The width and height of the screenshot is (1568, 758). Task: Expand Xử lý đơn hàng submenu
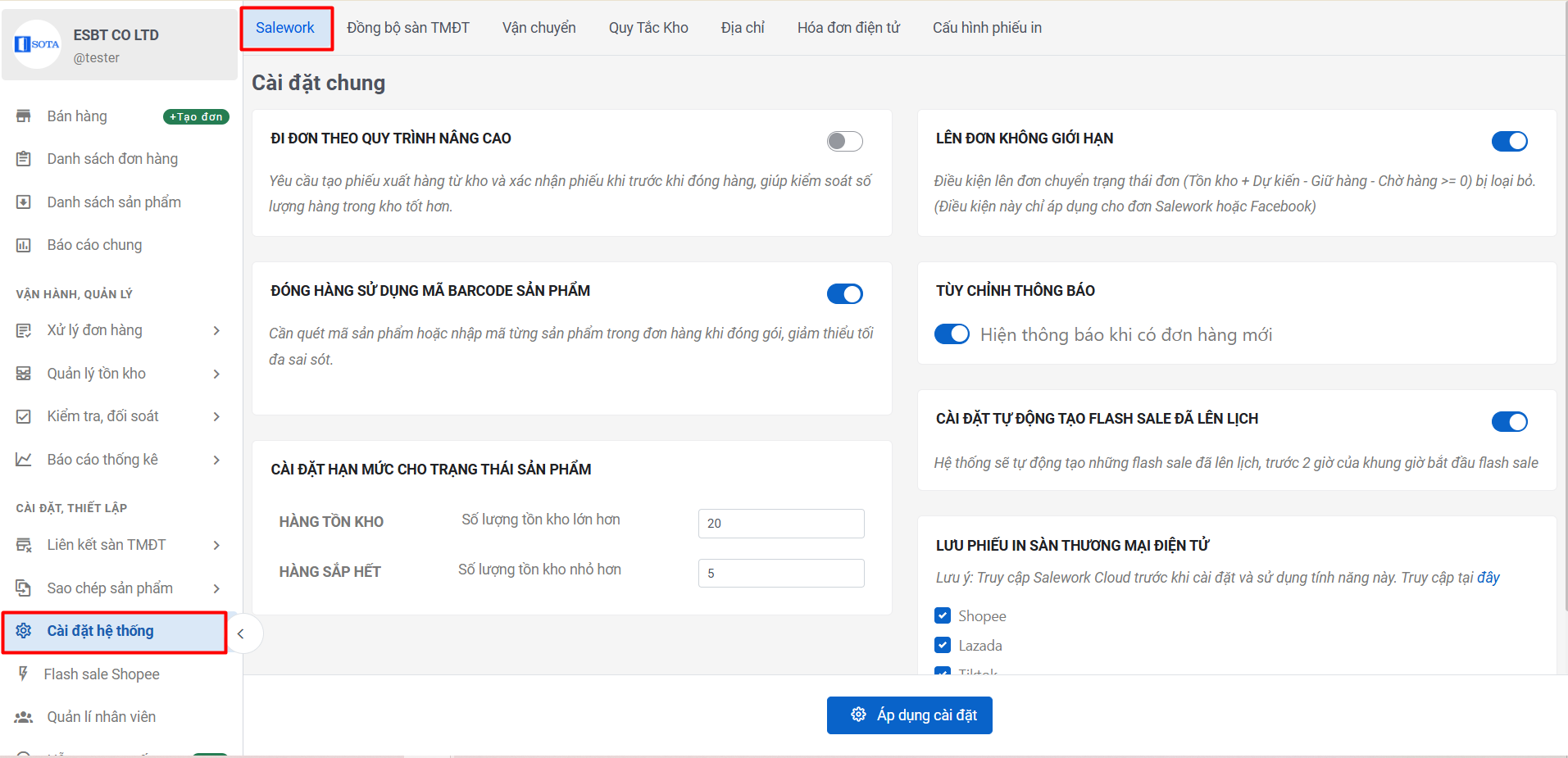pos(216,331)
